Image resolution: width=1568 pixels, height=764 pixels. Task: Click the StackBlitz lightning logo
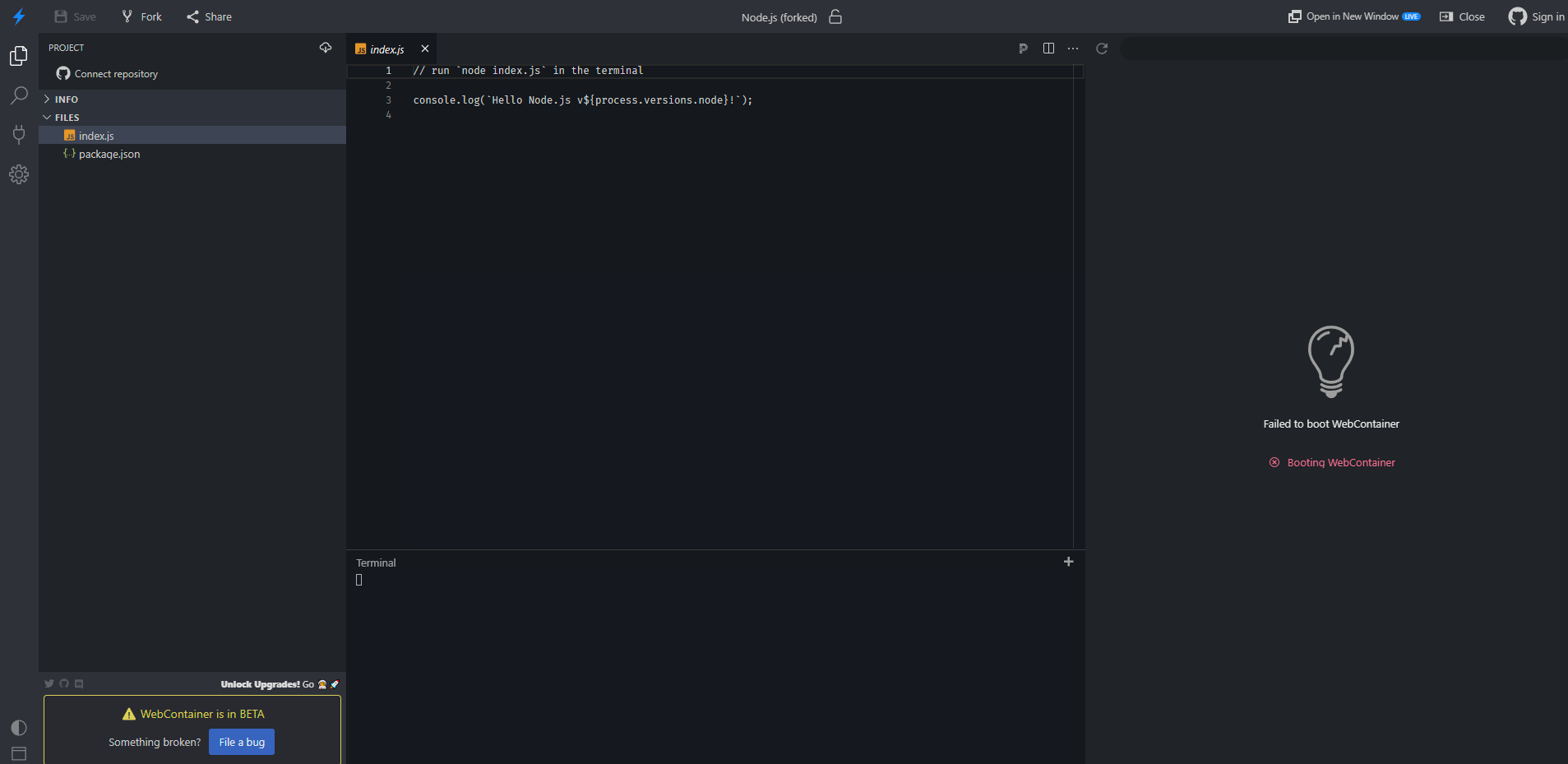pos(18,16)
